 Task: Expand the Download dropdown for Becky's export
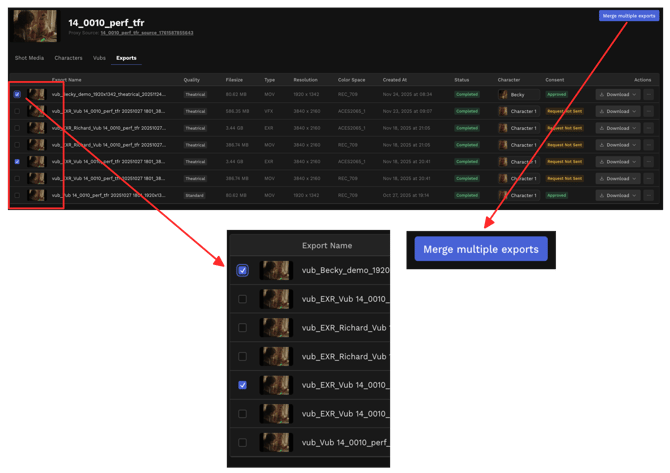click(x=617, y=95)
